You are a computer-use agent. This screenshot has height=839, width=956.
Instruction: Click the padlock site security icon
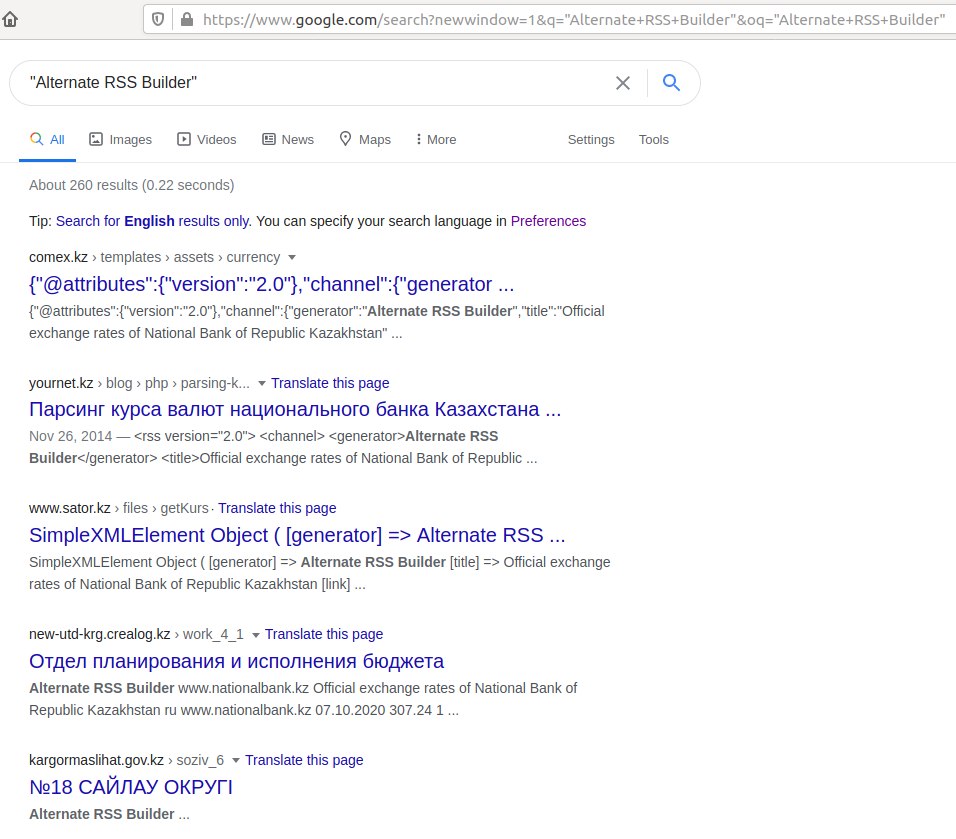coord(187,20)
